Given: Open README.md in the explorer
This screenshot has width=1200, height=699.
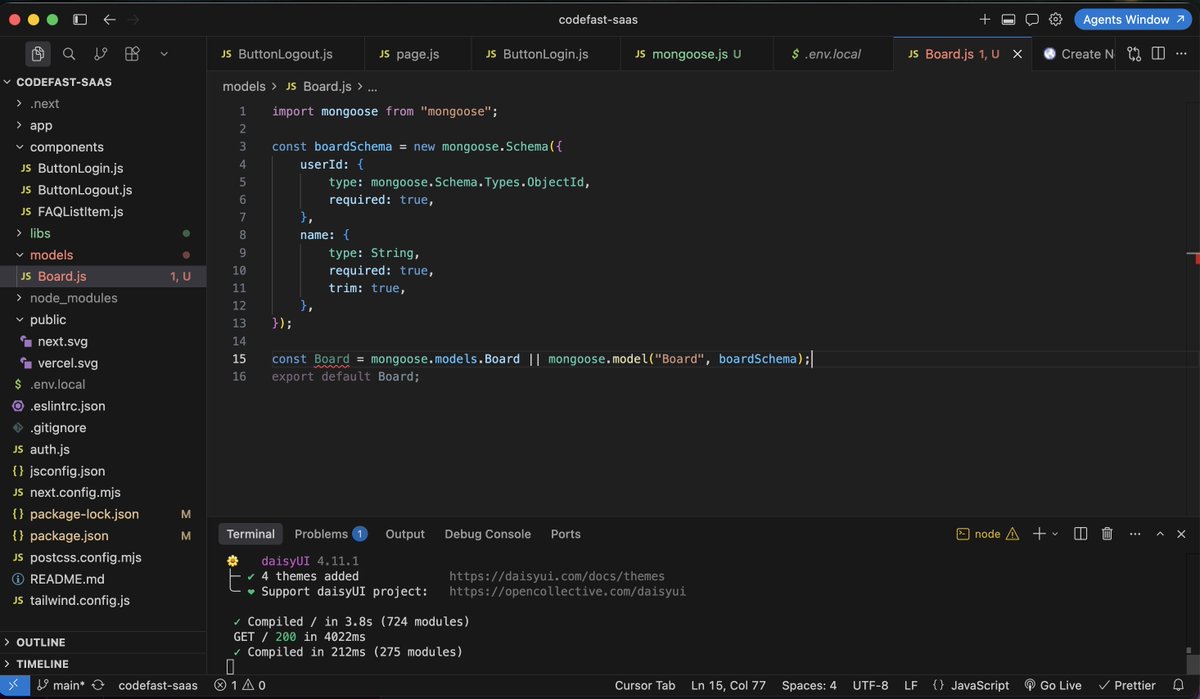Looking at the screenshot, I should 103,579.
